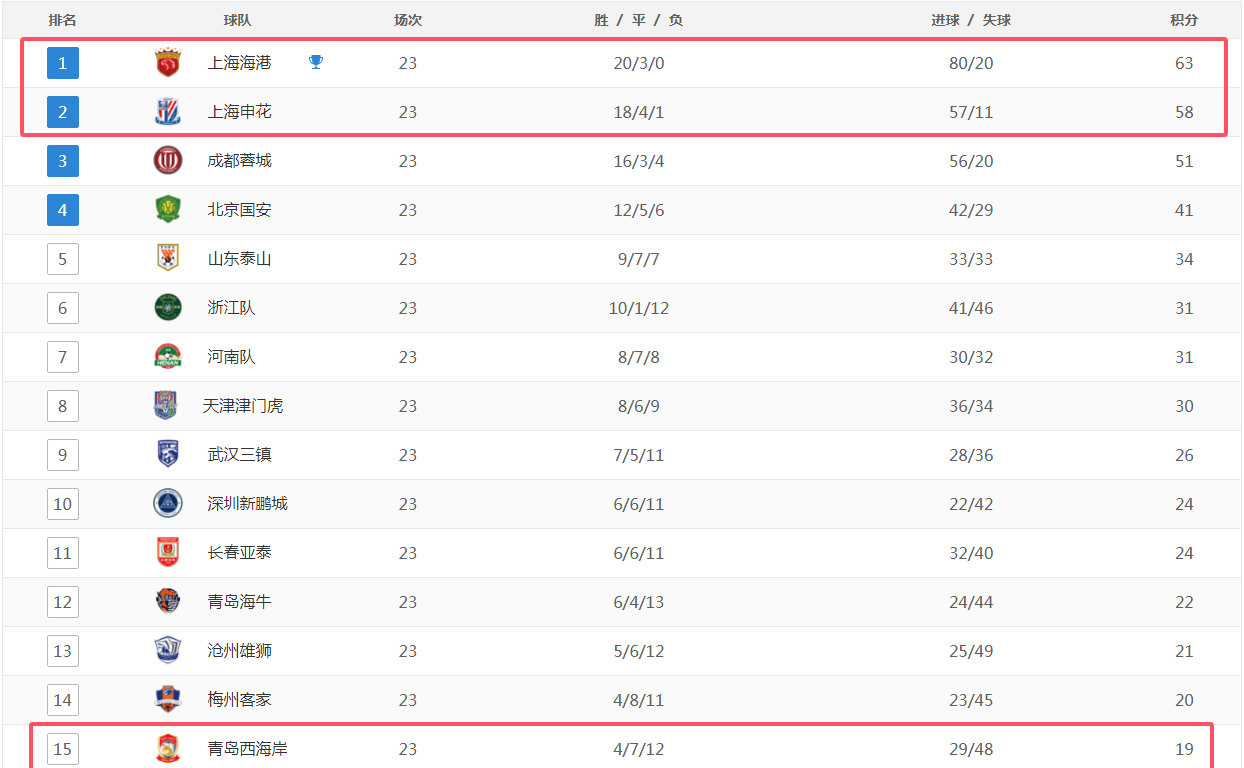Select the 12/5/6 record cell
The height and width of the screenshot is (768, 1244).
[639, 210]
